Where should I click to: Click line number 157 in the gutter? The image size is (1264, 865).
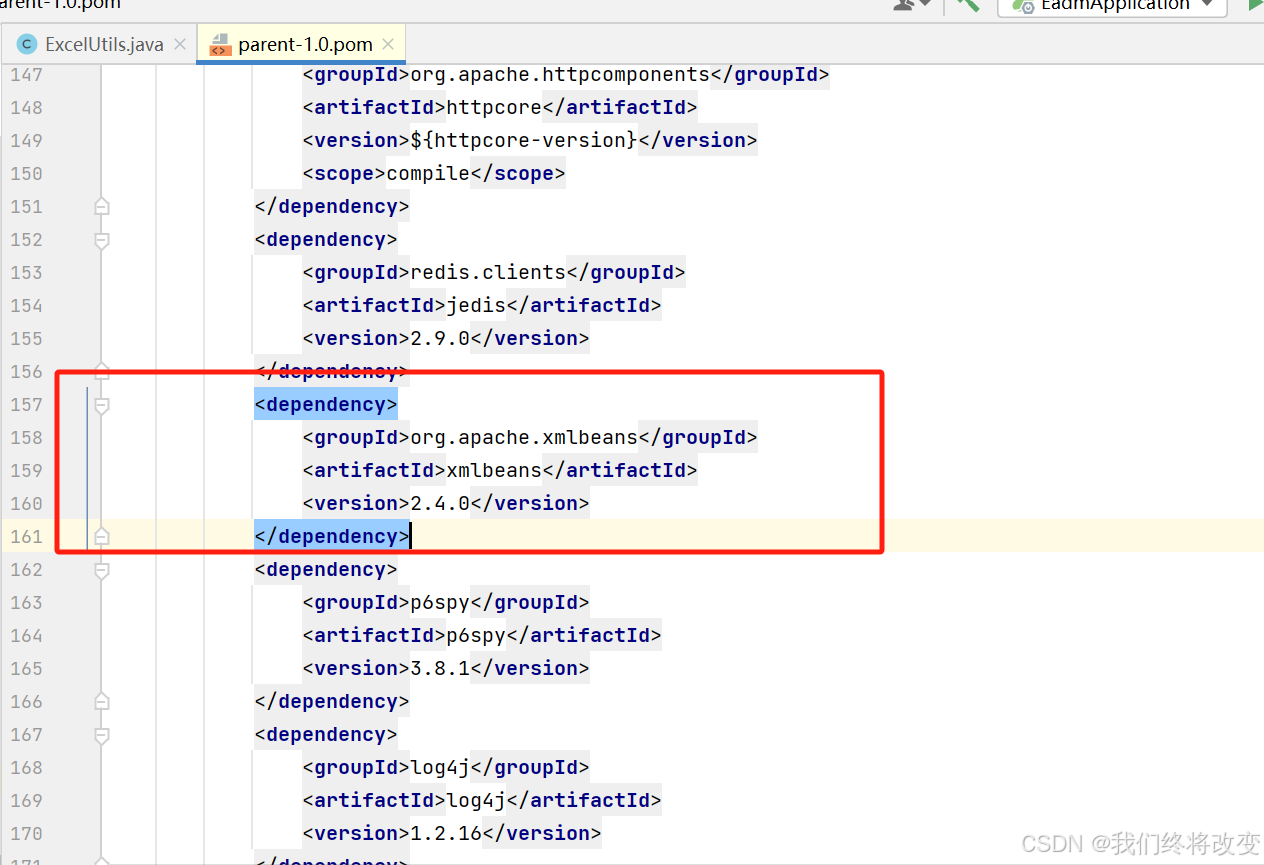(x=26, y=404)
